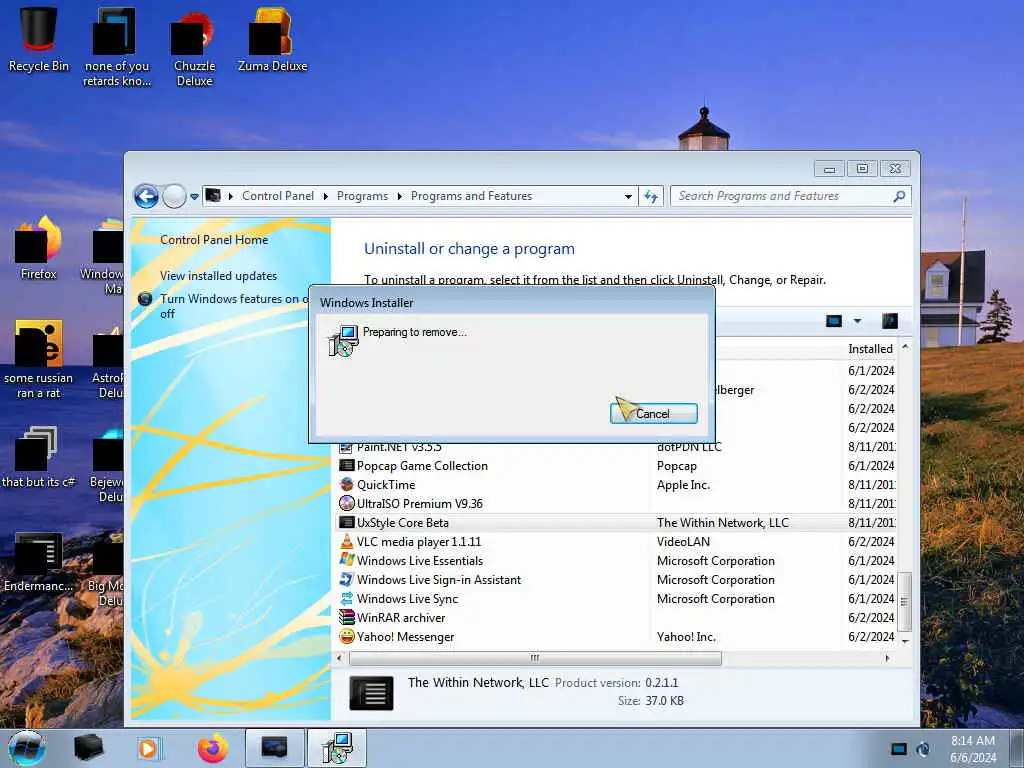This screenshot has width=1024, height=768.
Task: Expand the address bar history dropdown
Action: [x=628, y=197]
